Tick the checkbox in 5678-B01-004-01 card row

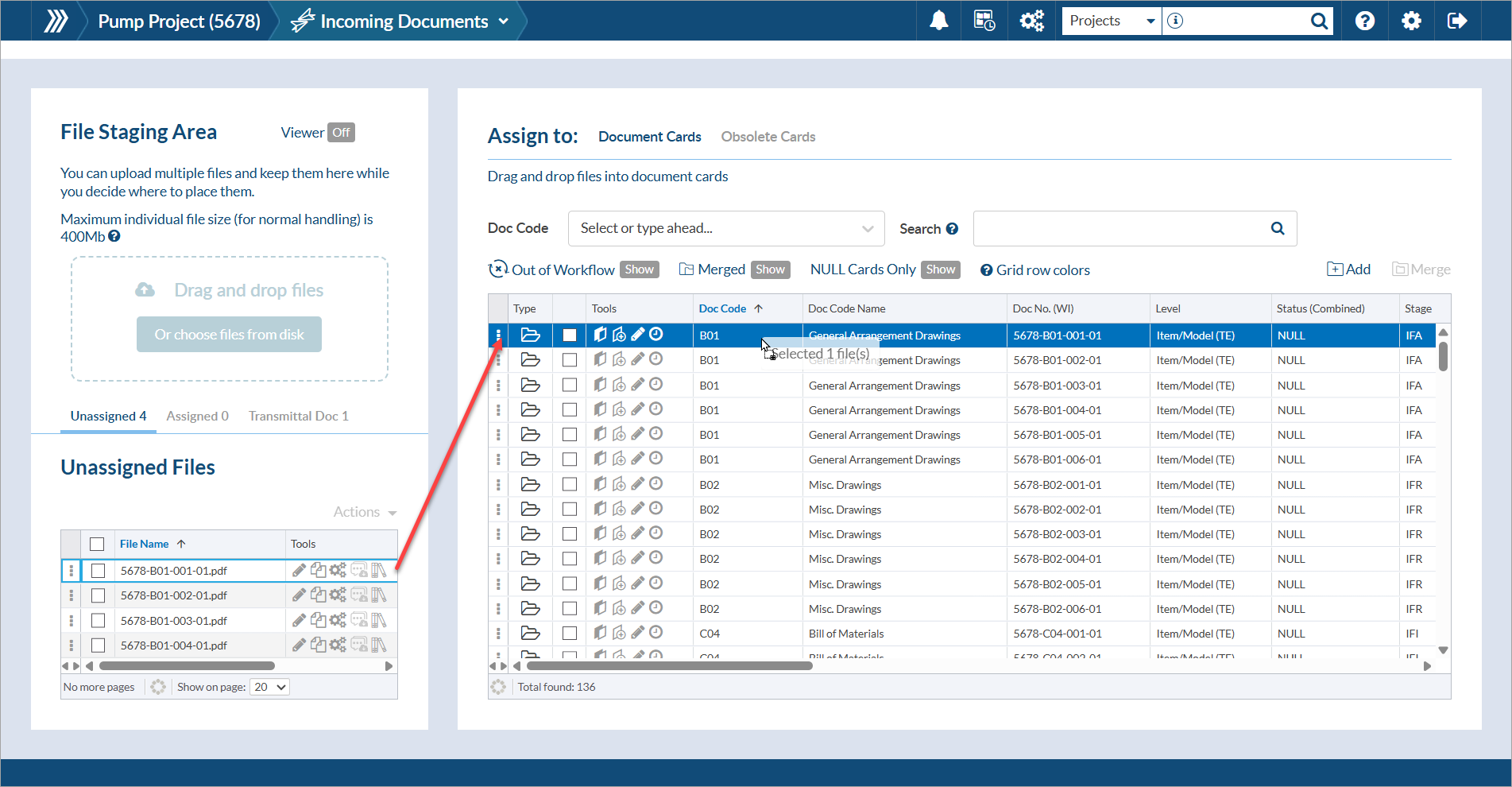[x=570, y=409]
